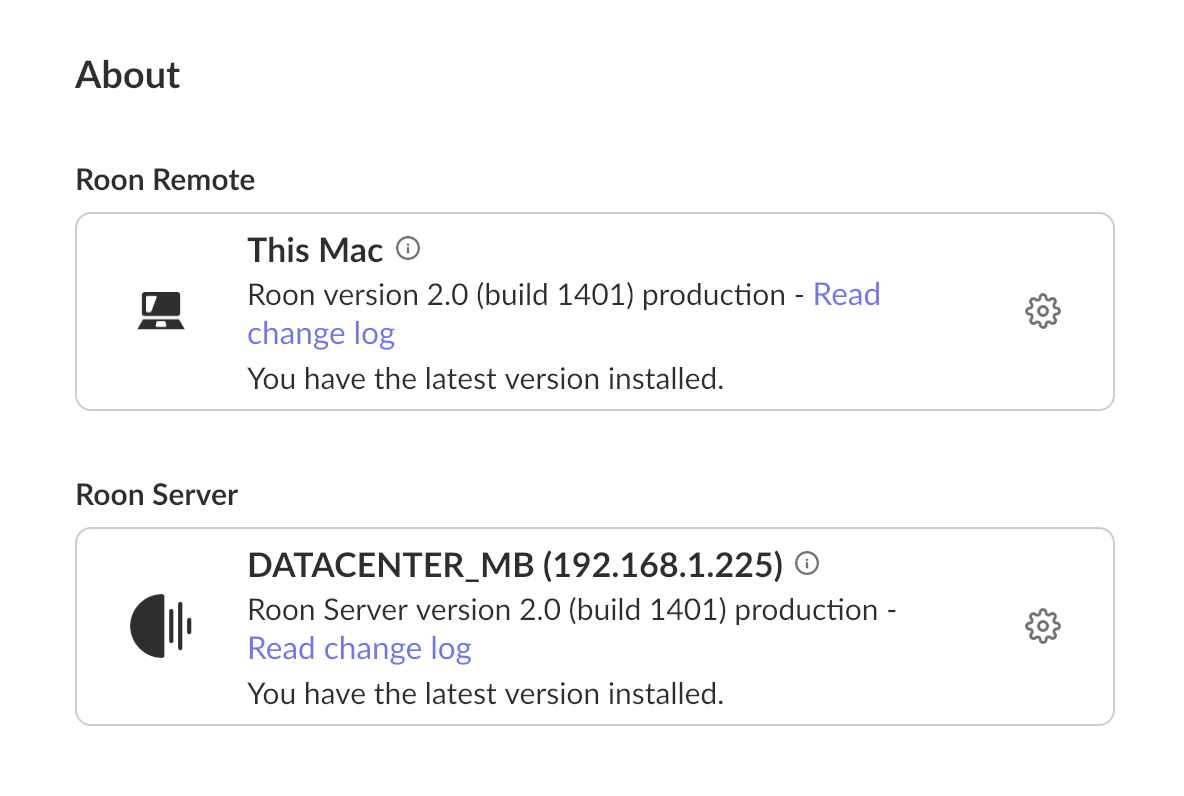Open settings gear for DATACENTER_MB server
Screen dimensions: 1184x796
[1043, 626]
